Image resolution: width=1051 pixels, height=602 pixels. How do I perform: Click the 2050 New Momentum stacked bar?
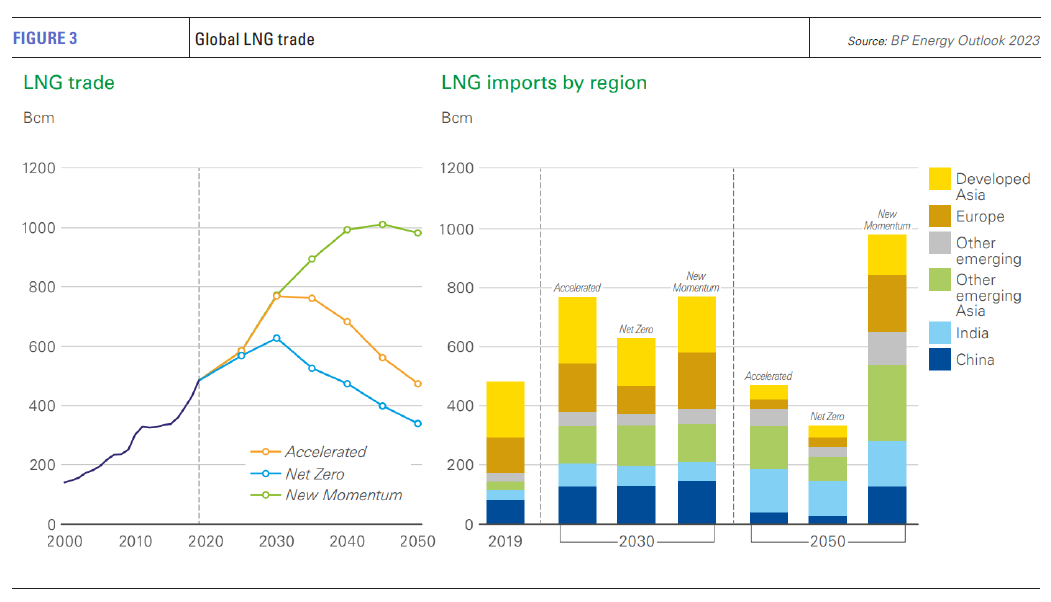click(x=886, y=380)
